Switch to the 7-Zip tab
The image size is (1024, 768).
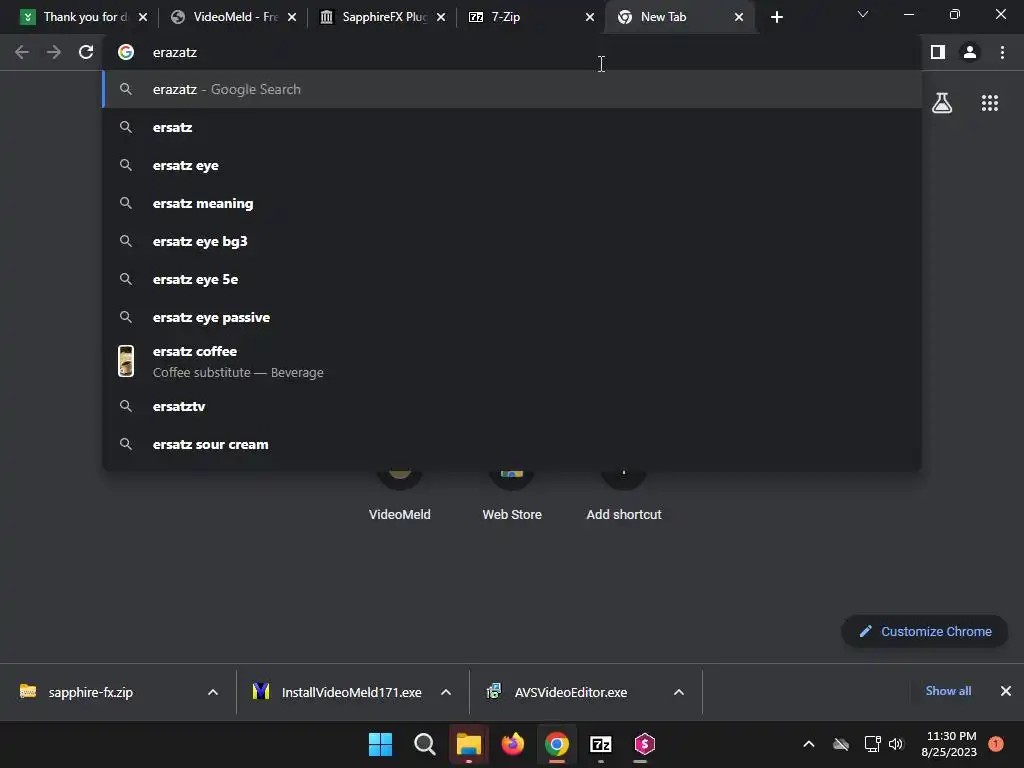coord(530,17)
